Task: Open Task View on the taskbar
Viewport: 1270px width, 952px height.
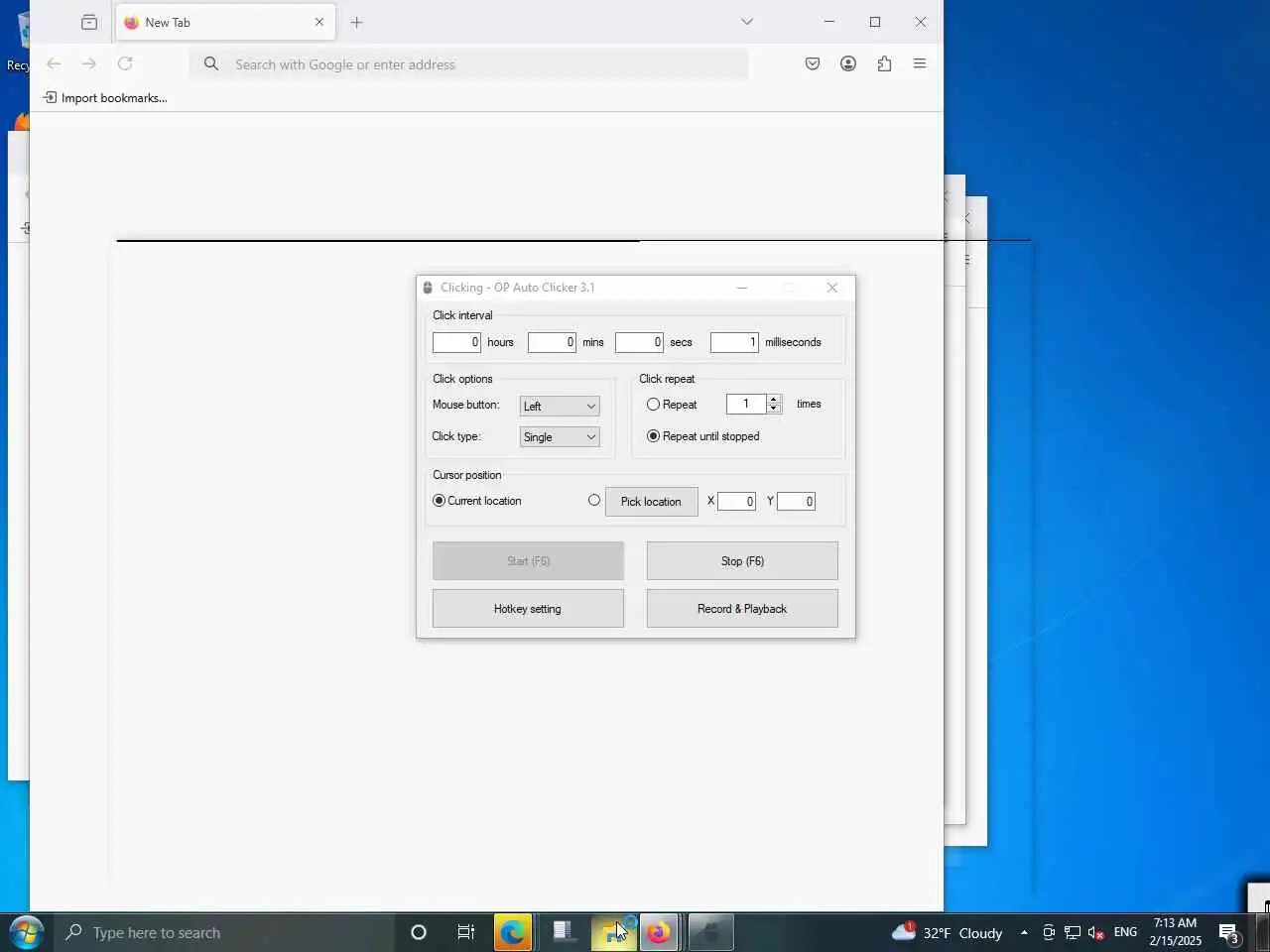Action: click(x=465, y=932)
